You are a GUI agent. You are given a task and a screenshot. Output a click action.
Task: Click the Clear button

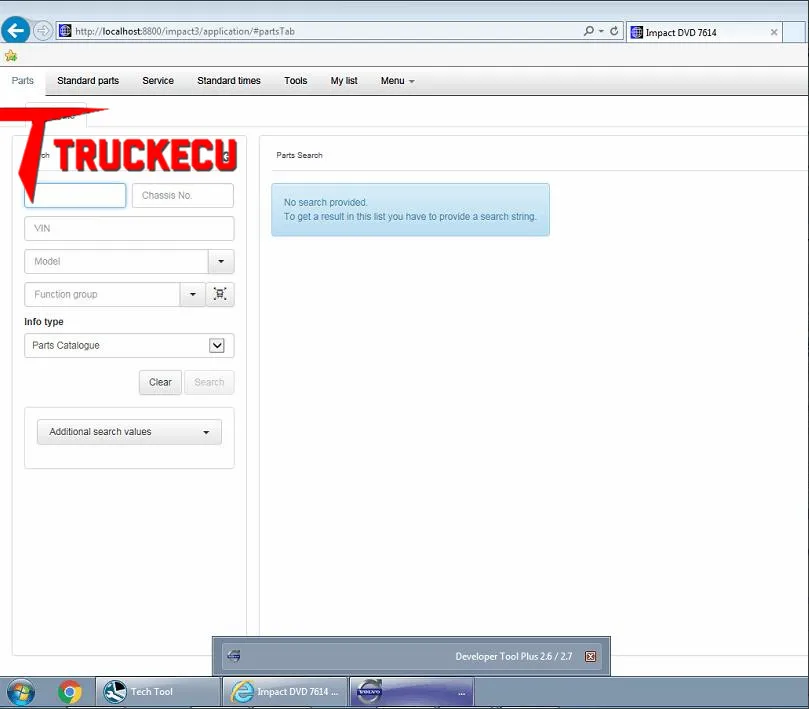click(x=160, y=382)
